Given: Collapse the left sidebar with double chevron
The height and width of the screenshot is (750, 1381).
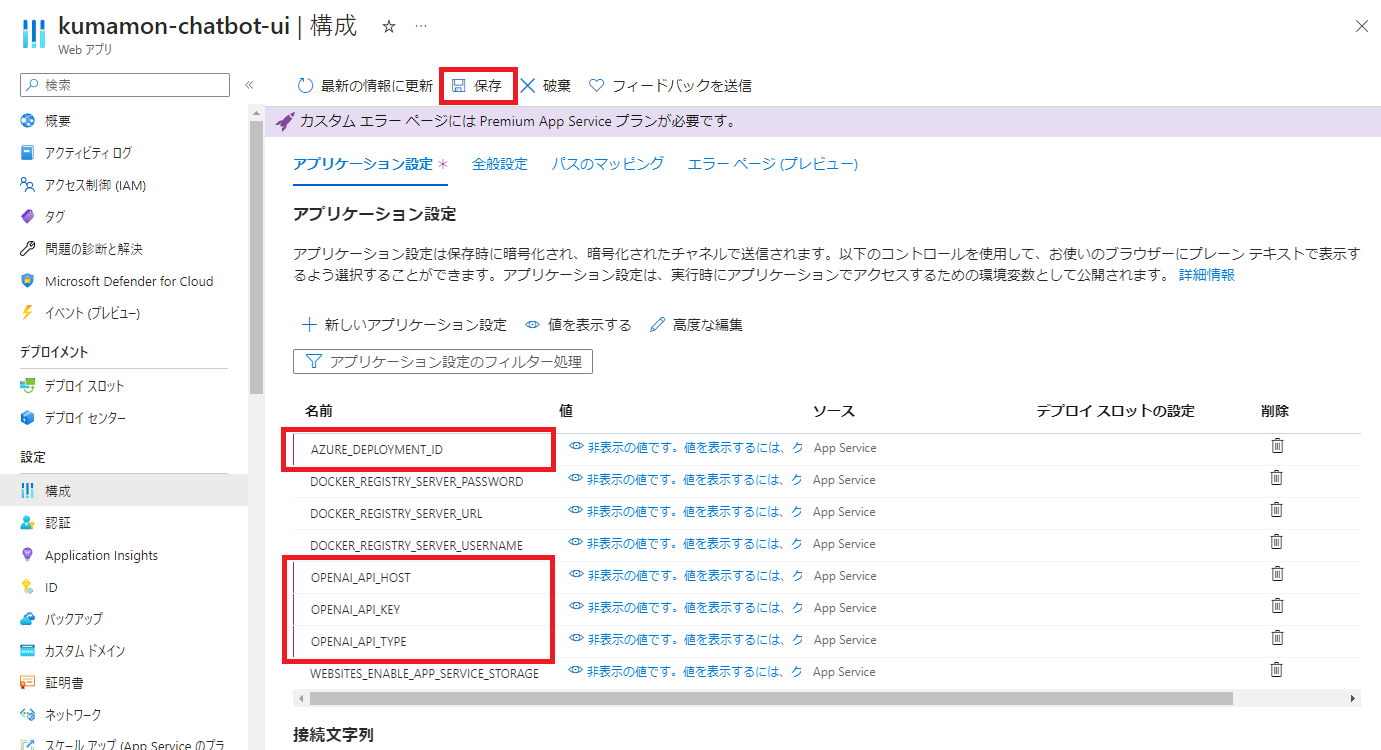Looking at the screenshot, I should [x=249, y=86].
